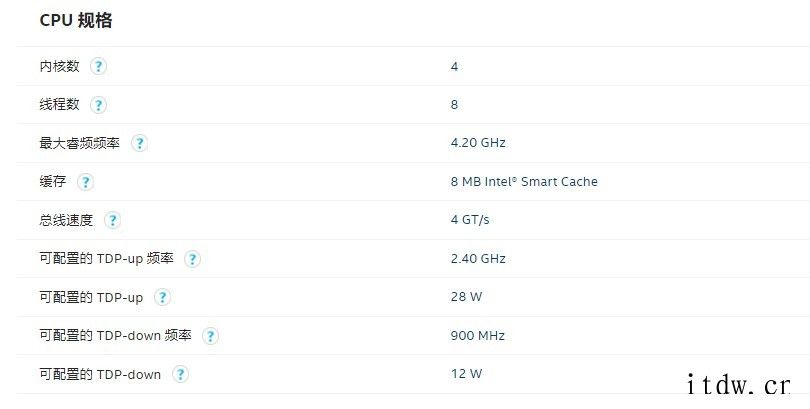Click the 线程数 label text
Viewport: 810px width, 409px height.
(x=59, y=104)
